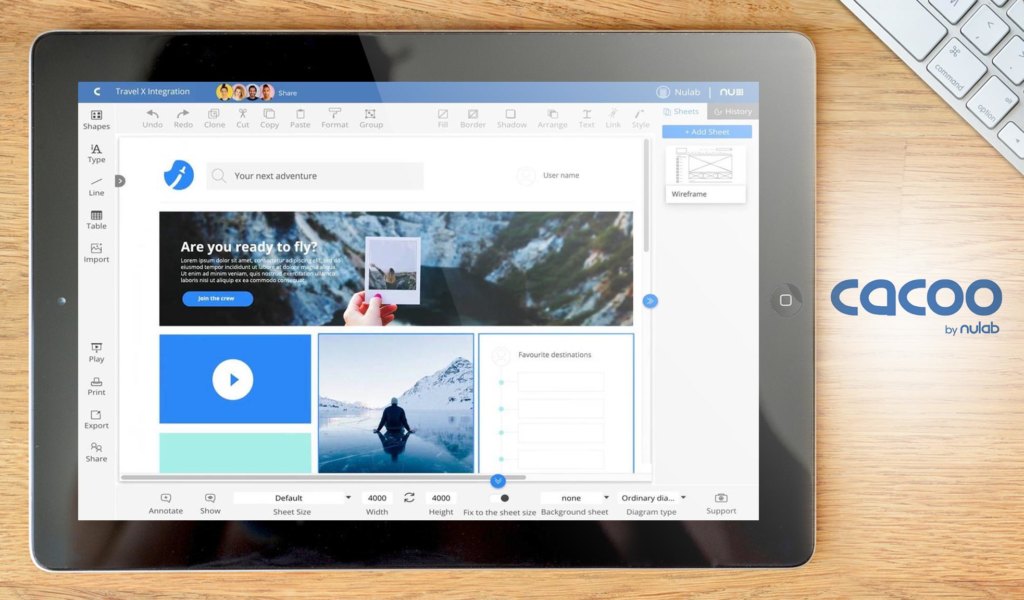This screenshot has width=1024, height=600.
Task: Open the Sheet Size dropdown
Action: click(x=292, y=498)
